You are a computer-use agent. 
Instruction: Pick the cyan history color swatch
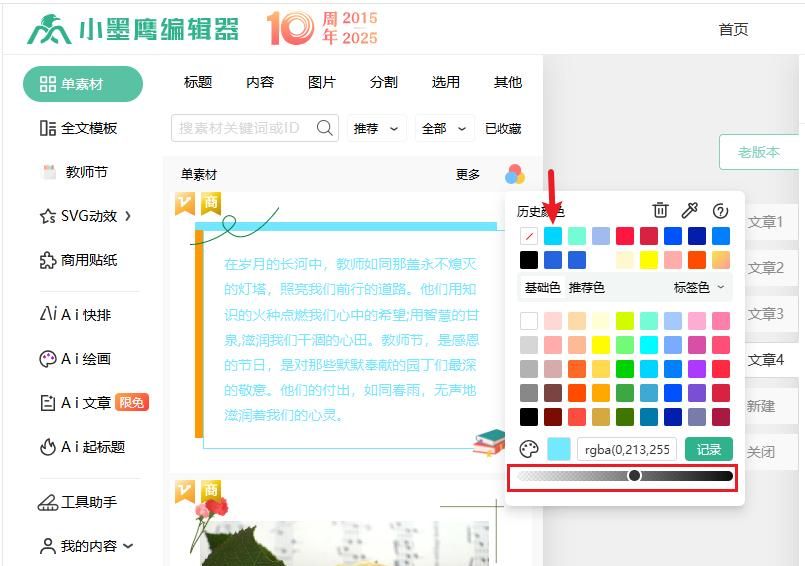553,236
